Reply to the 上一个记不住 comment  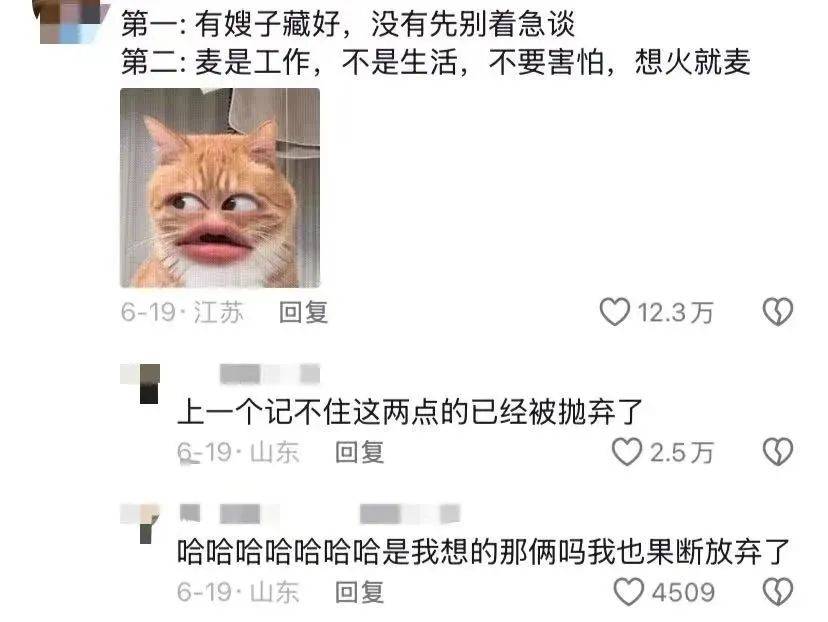point(360,452)
